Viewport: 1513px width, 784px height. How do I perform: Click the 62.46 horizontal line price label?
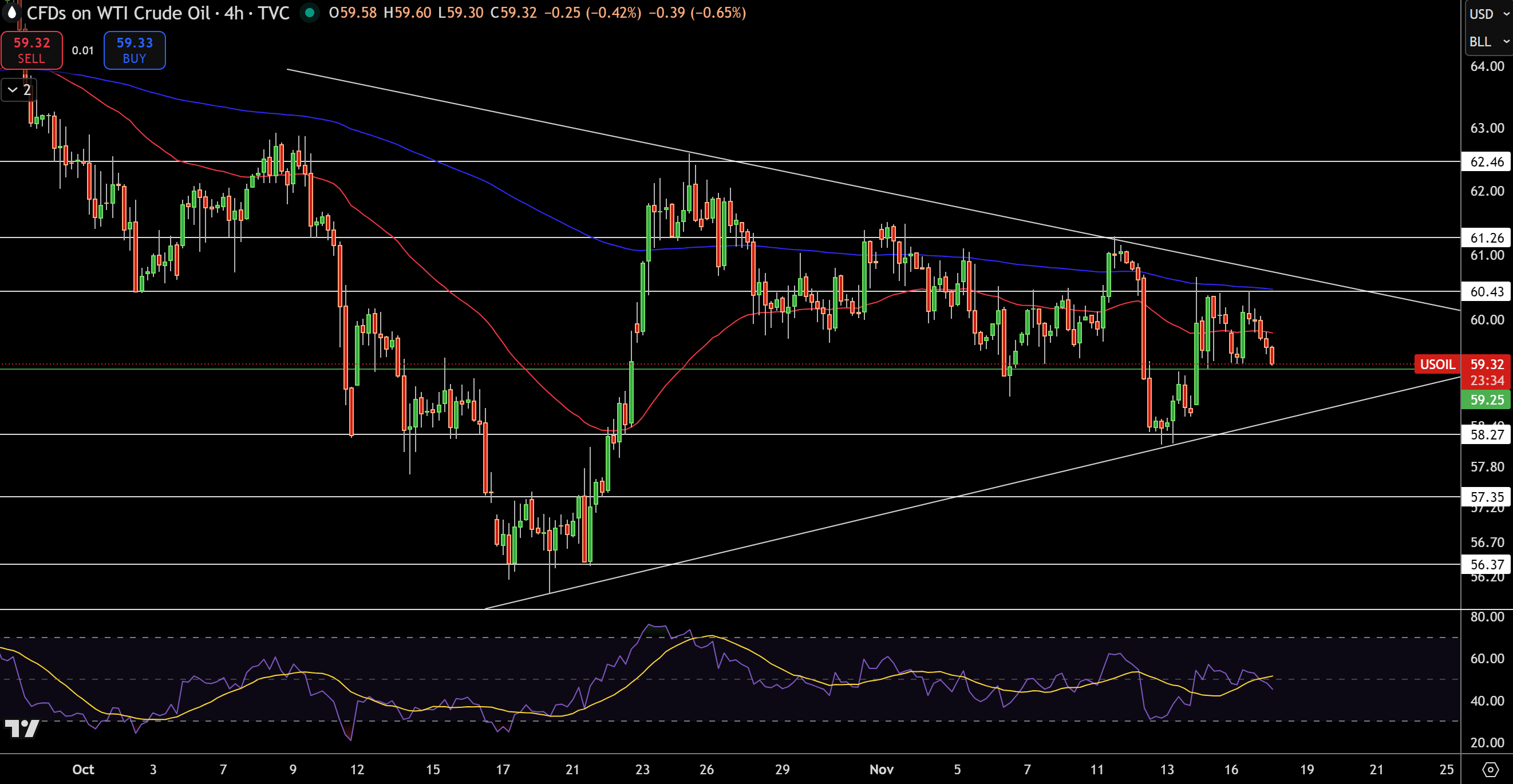click(1486, 161)
